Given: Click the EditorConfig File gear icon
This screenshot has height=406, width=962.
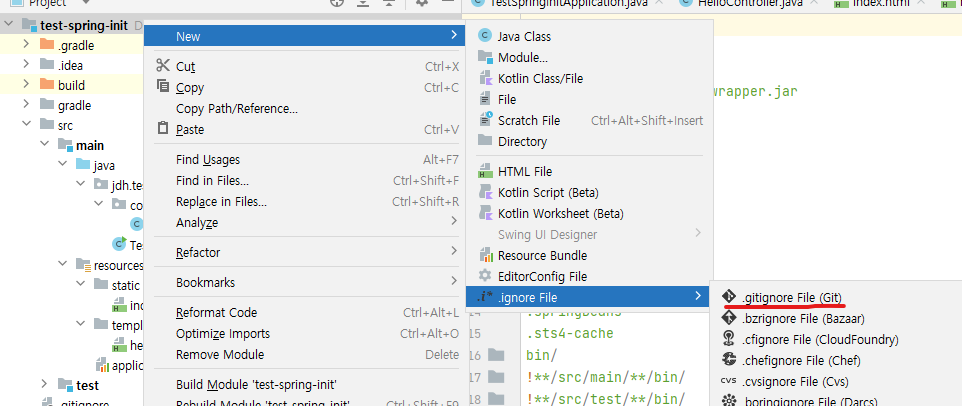Looking at the screenshot, I should click(x=485, y=275).
